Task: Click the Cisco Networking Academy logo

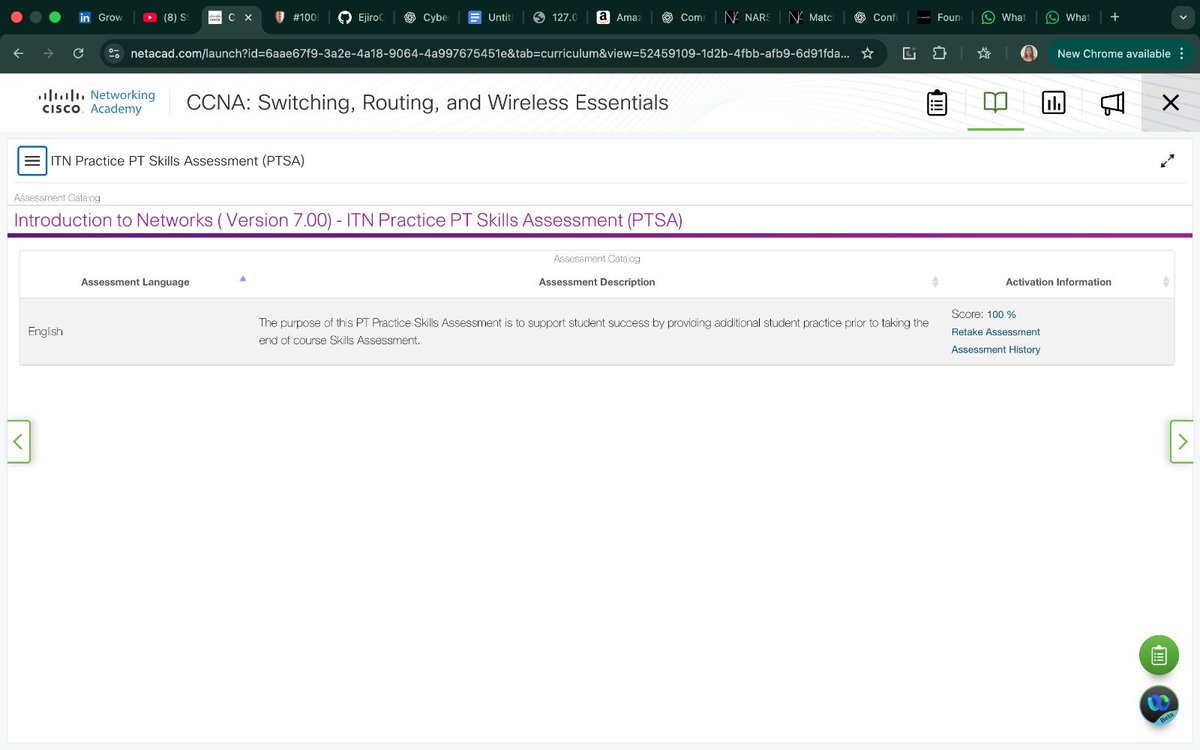Action: pyautogui.click(x=98, y=102)
